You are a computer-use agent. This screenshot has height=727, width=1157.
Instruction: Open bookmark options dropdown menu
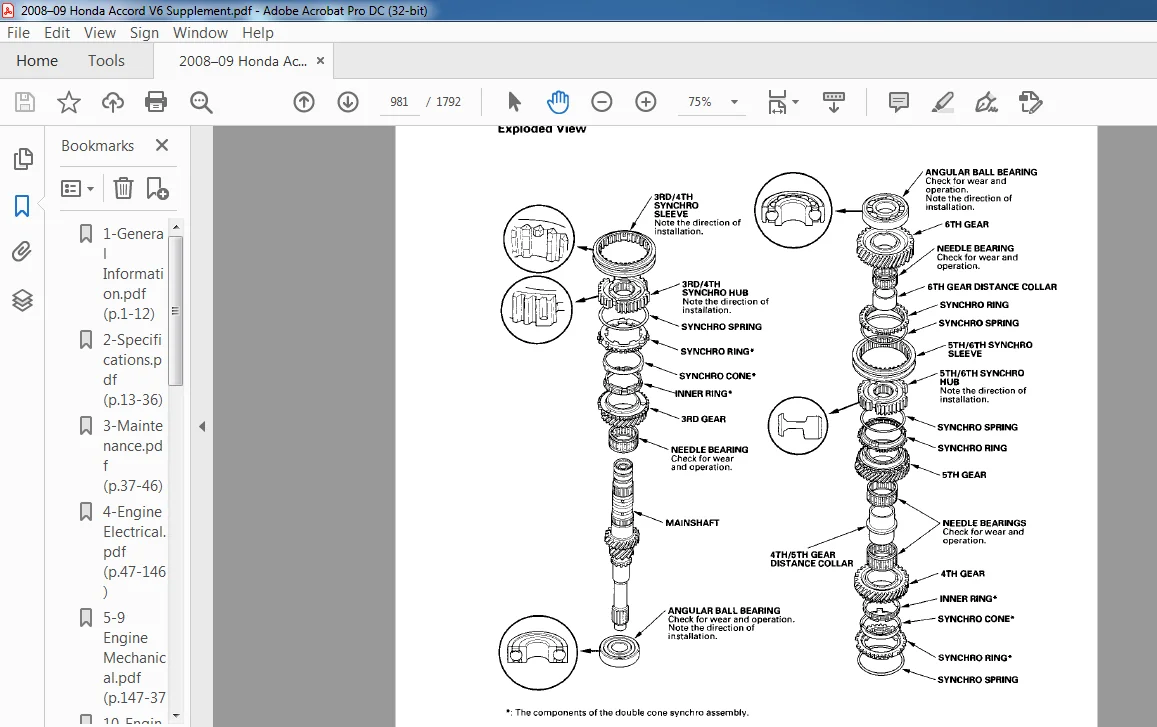[x=77, y=189]
